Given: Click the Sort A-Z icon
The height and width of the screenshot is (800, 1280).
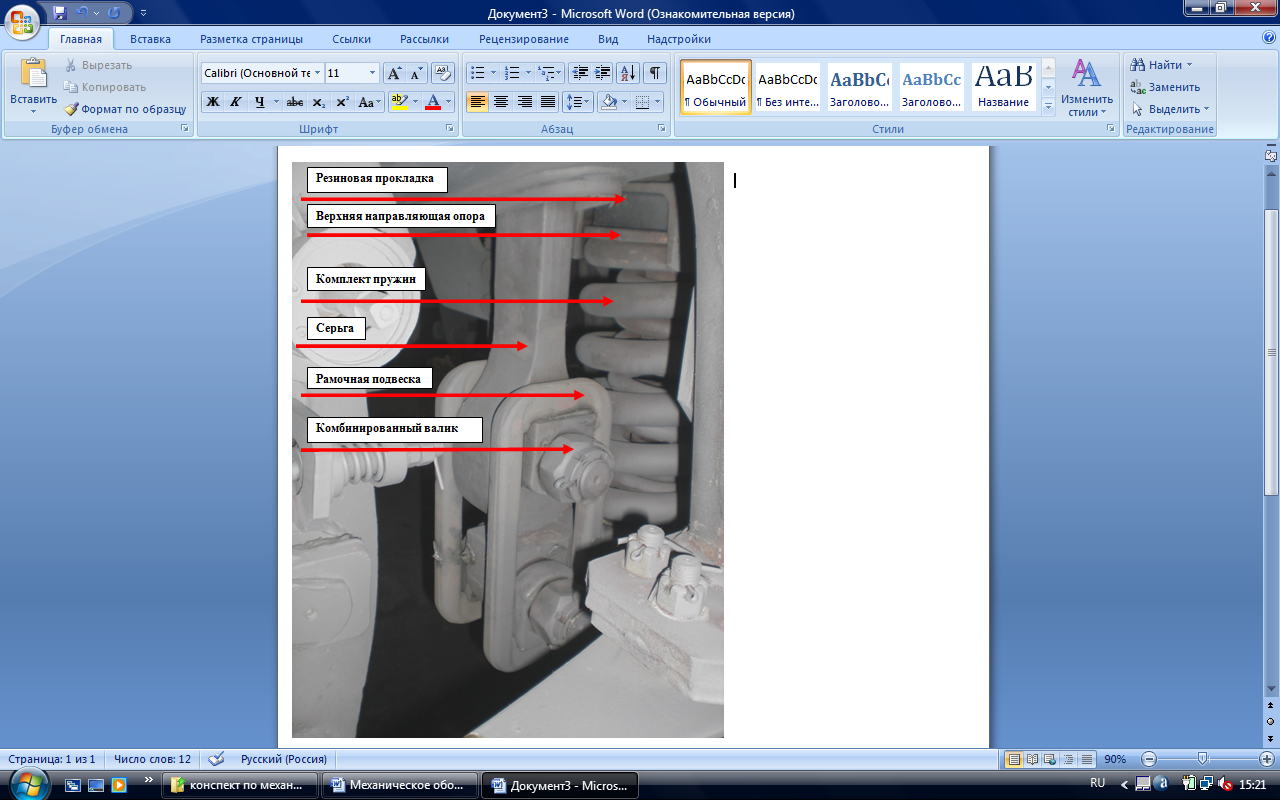Looking at the screenshot, I should tap(628, 73).
